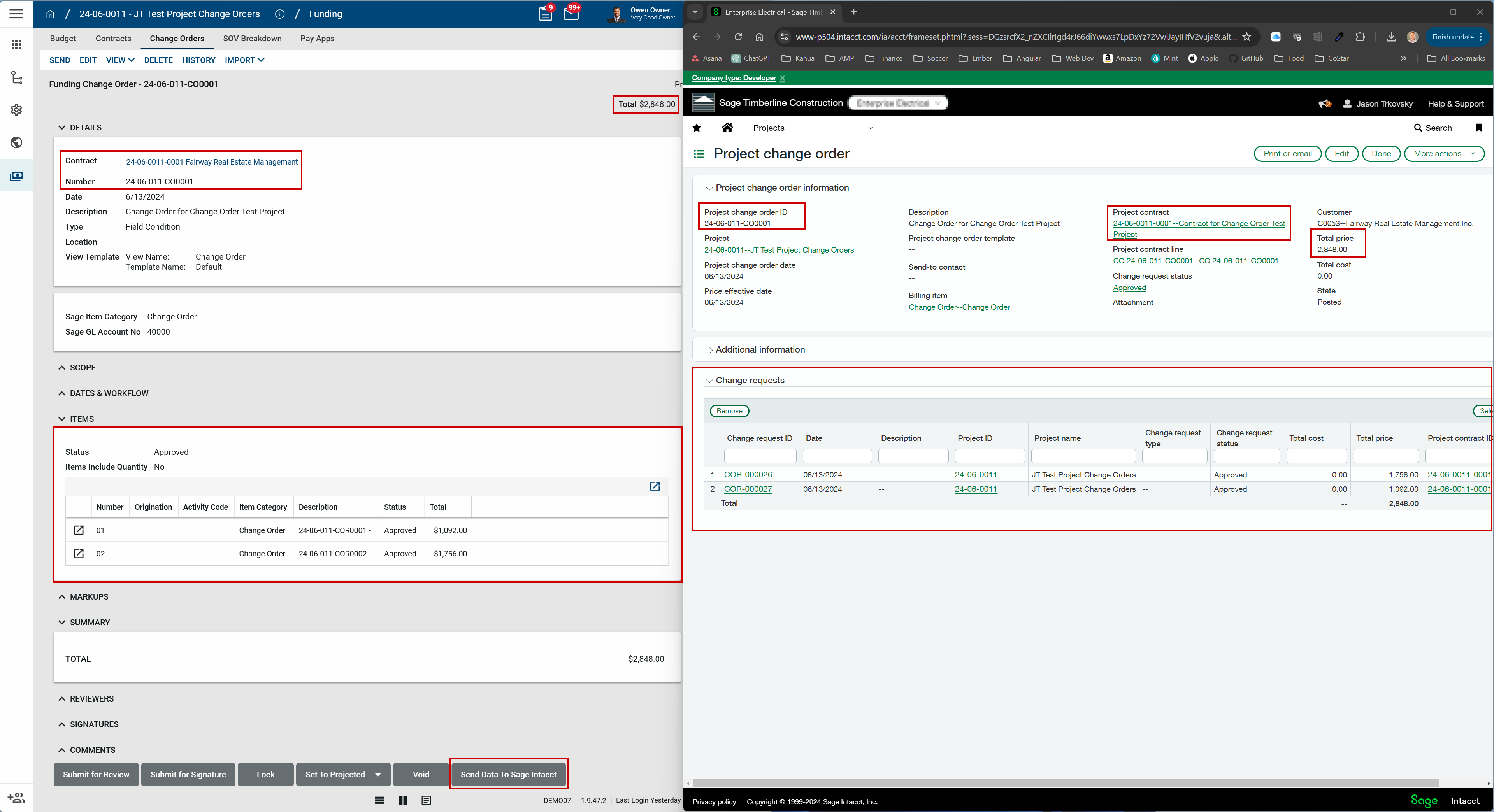Open item 01 in new window icon

[79, 530]
